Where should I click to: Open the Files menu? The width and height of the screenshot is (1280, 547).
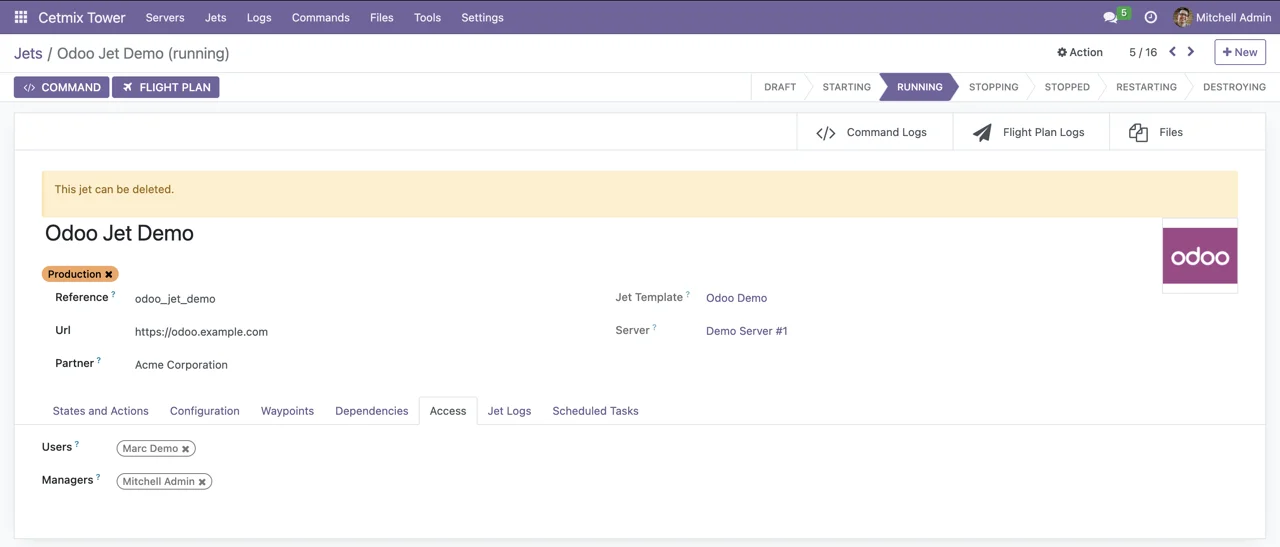point(382,17)
